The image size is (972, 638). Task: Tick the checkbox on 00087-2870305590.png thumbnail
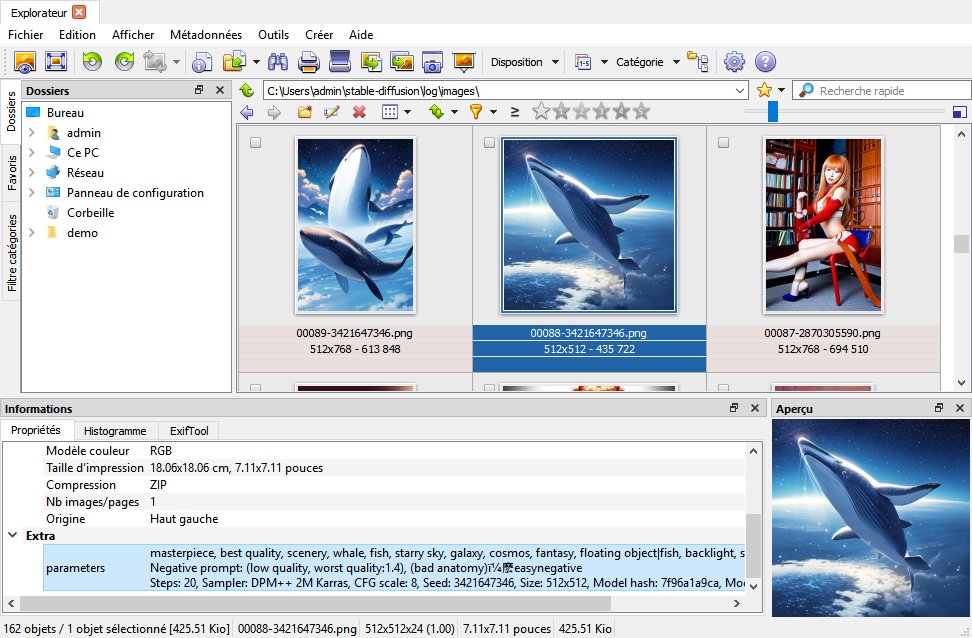coord(723,144)
